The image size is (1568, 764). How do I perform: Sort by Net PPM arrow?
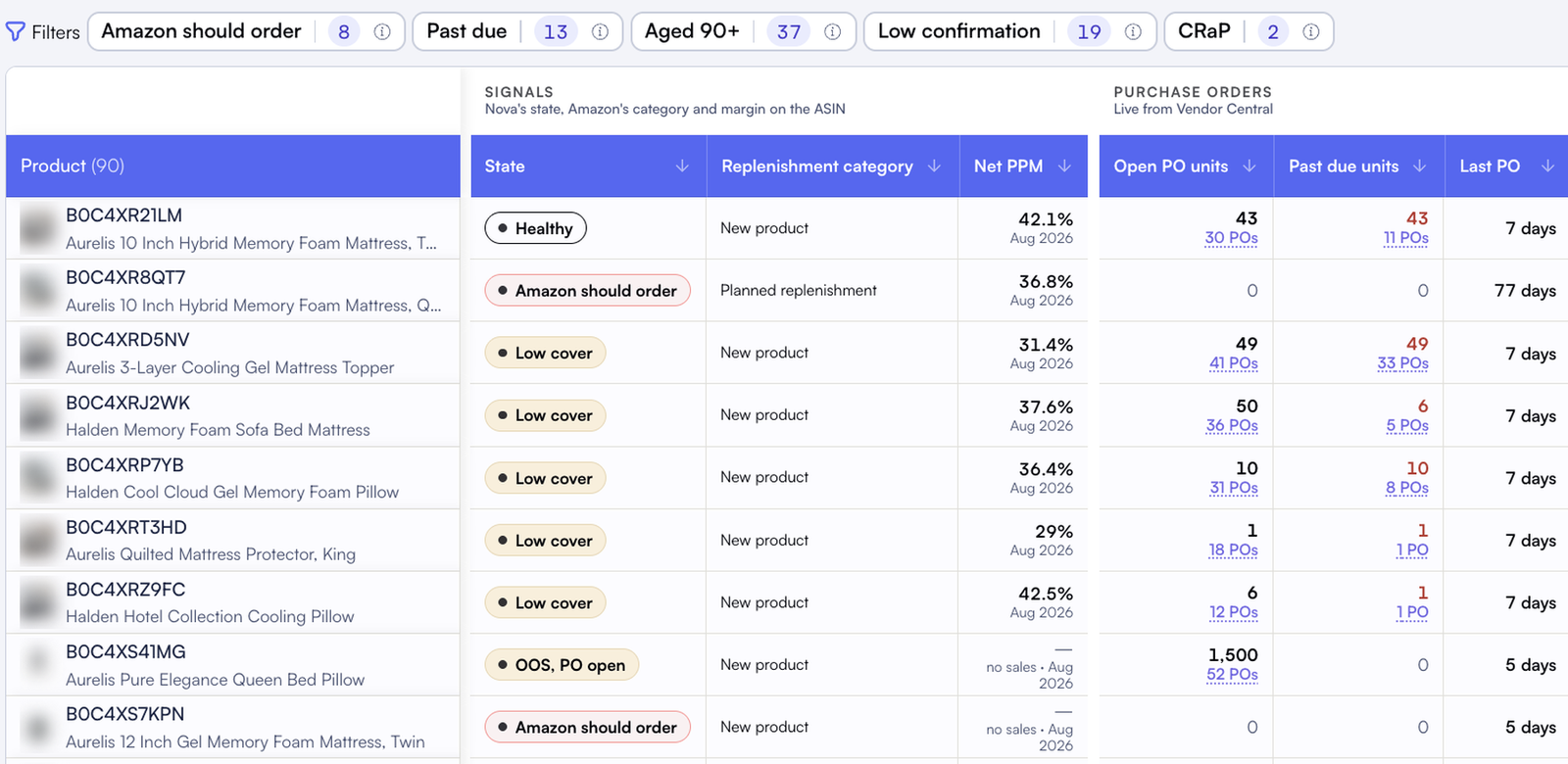(x=1064, y=167)
